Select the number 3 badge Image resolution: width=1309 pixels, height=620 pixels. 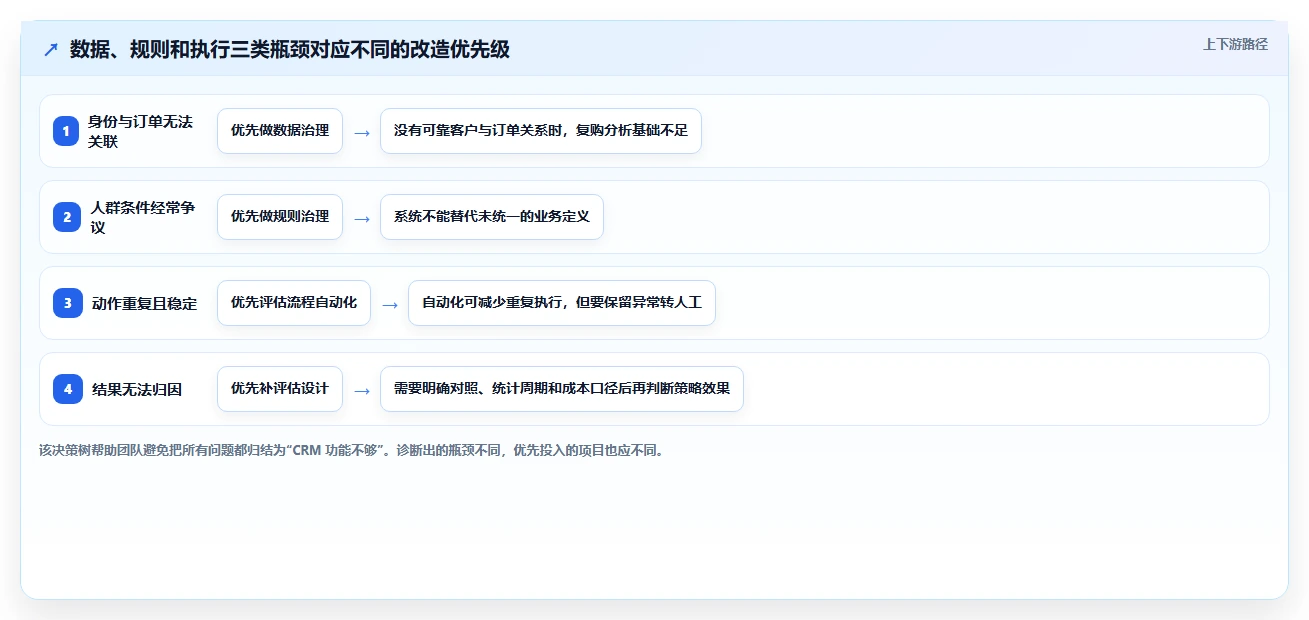[66, 303]
